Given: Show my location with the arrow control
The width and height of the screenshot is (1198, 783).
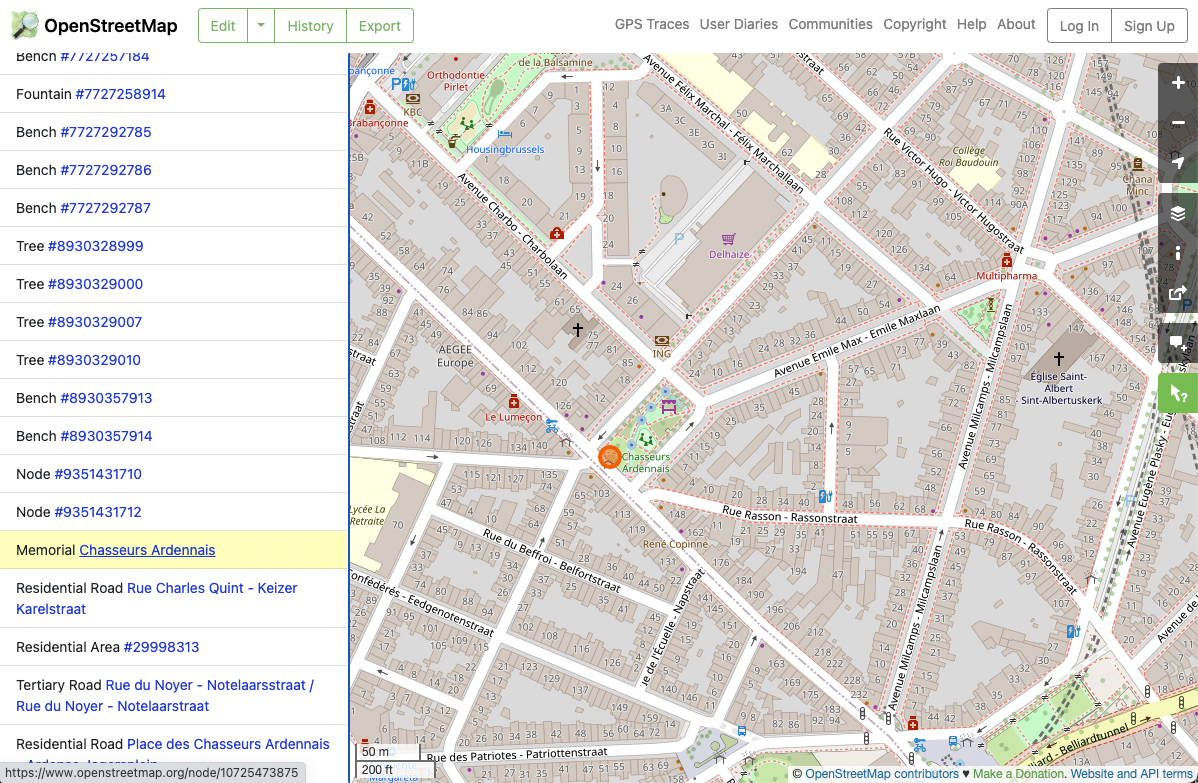Looking at the screenshot, I should (1178, 162).
